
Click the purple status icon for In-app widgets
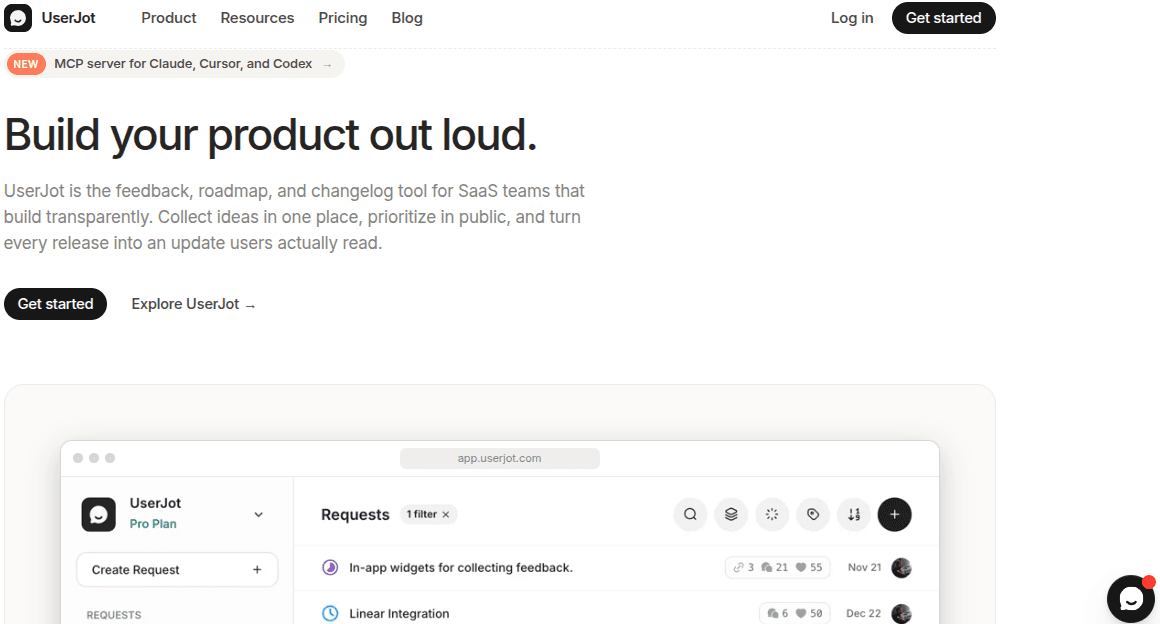(x=330, y=568)
